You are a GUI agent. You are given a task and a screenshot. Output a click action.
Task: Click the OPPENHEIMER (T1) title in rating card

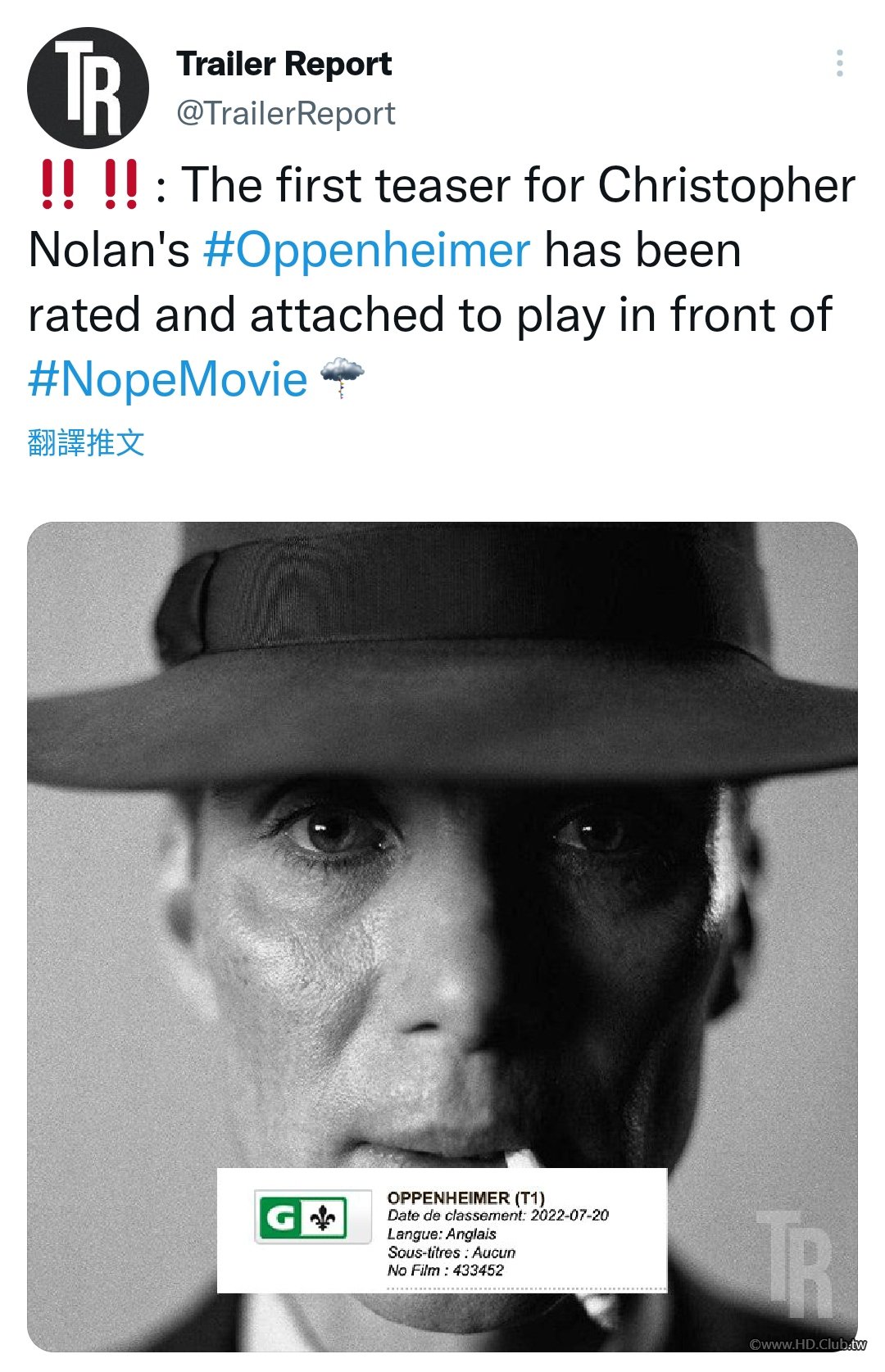[465, 1198]
